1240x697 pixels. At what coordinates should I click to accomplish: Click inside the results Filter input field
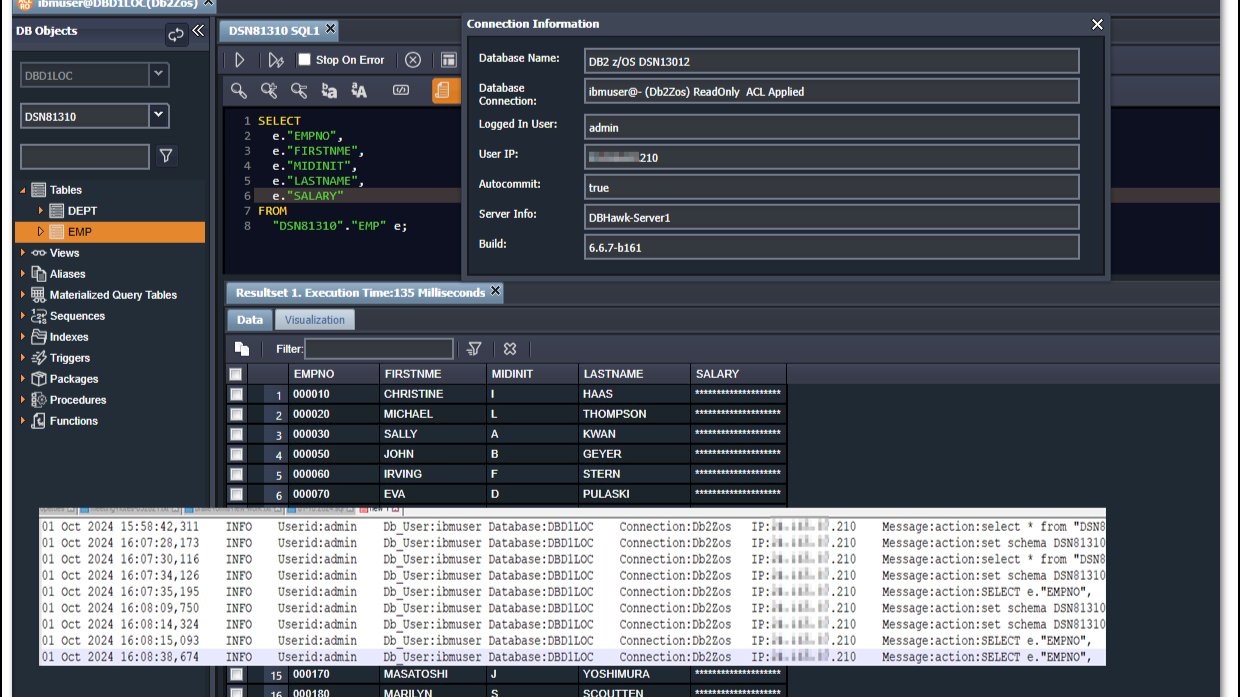point(380,347)
